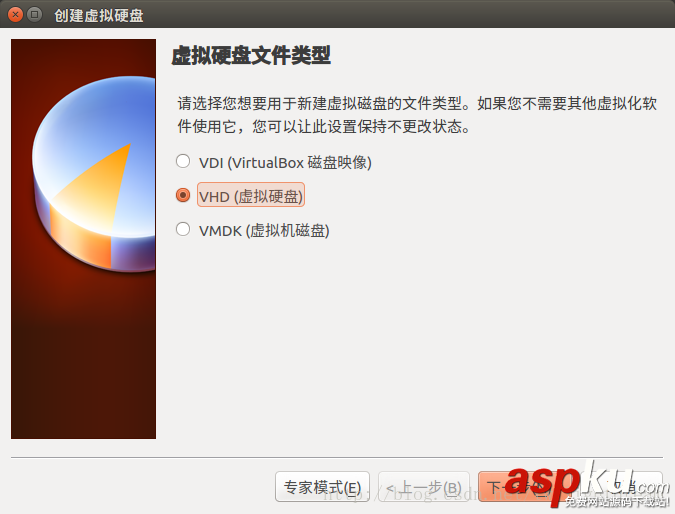675x514 pixels.
Task: Close the 创建虚拟硬盘 dialog window
Action: (15, 15)
